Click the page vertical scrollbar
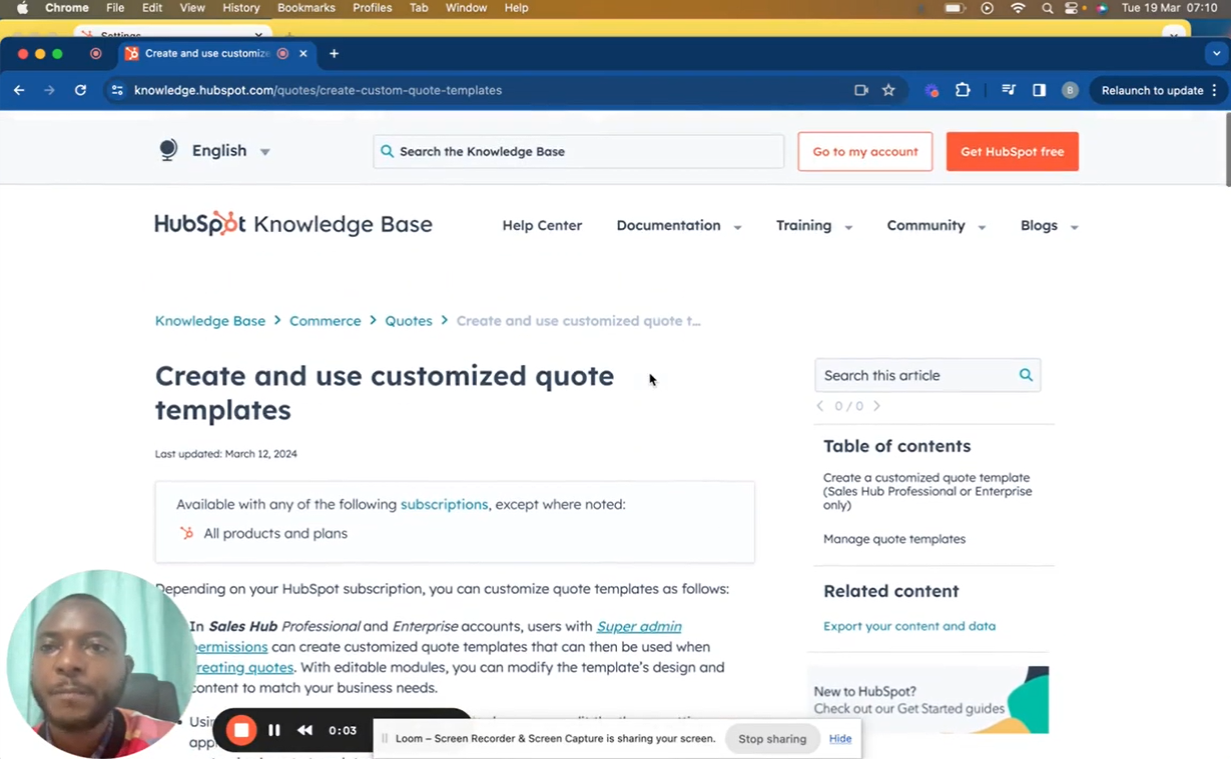 coord(1227,150)
